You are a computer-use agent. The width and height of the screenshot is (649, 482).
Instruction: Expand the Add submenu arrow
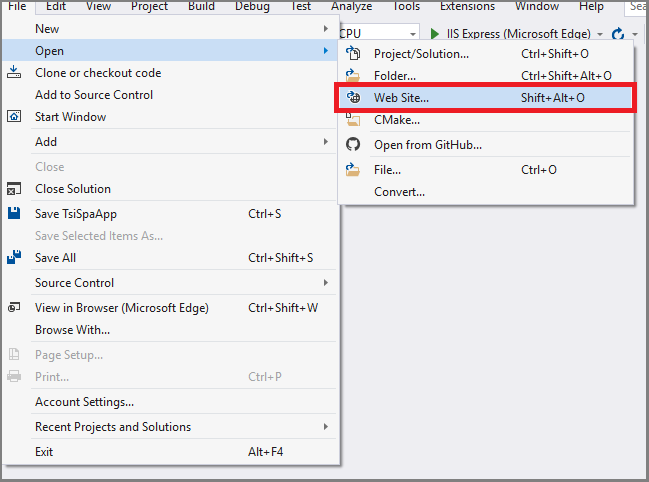tap(326, 141)
